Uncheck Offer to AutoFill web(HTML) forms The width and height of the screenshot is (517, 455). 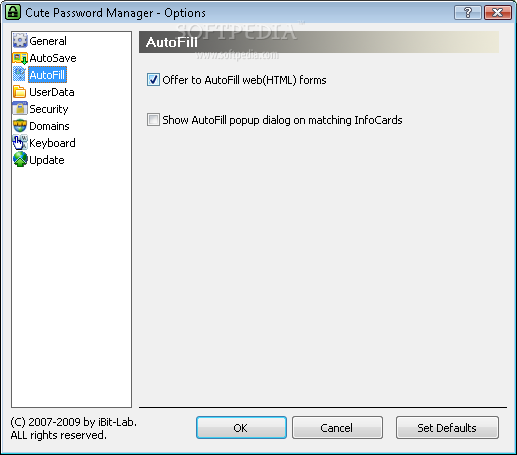coord(153,80)
